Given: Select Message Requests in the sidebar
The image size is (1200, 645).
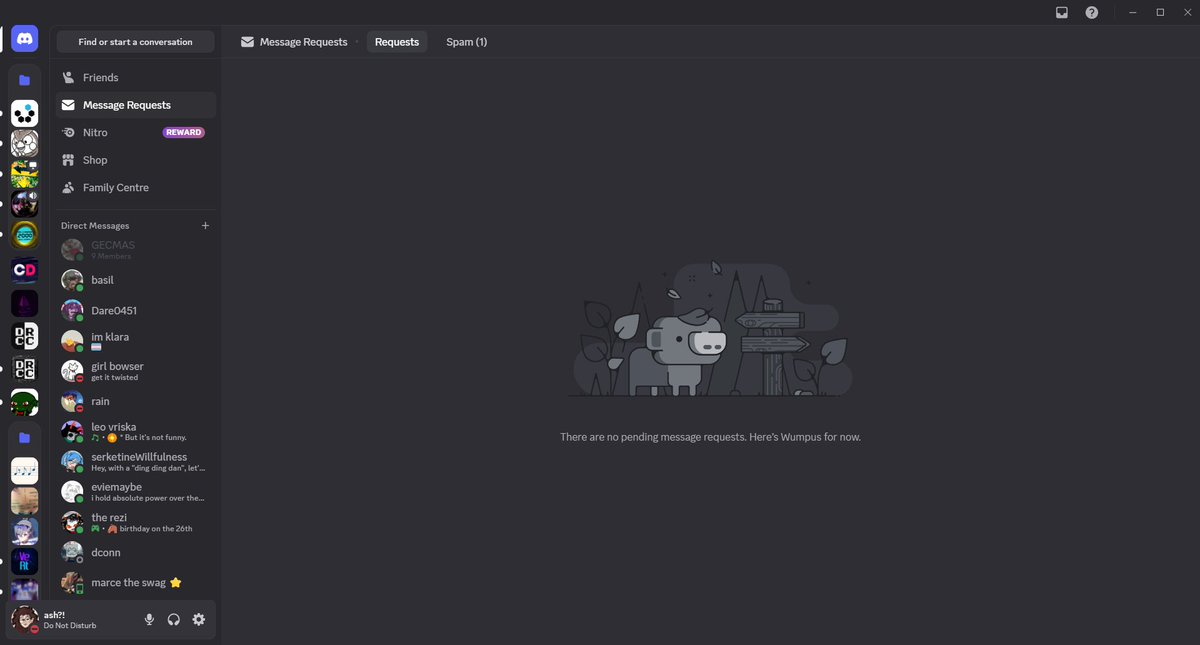Looking at the screenshot, I should (x=136, y=105).
